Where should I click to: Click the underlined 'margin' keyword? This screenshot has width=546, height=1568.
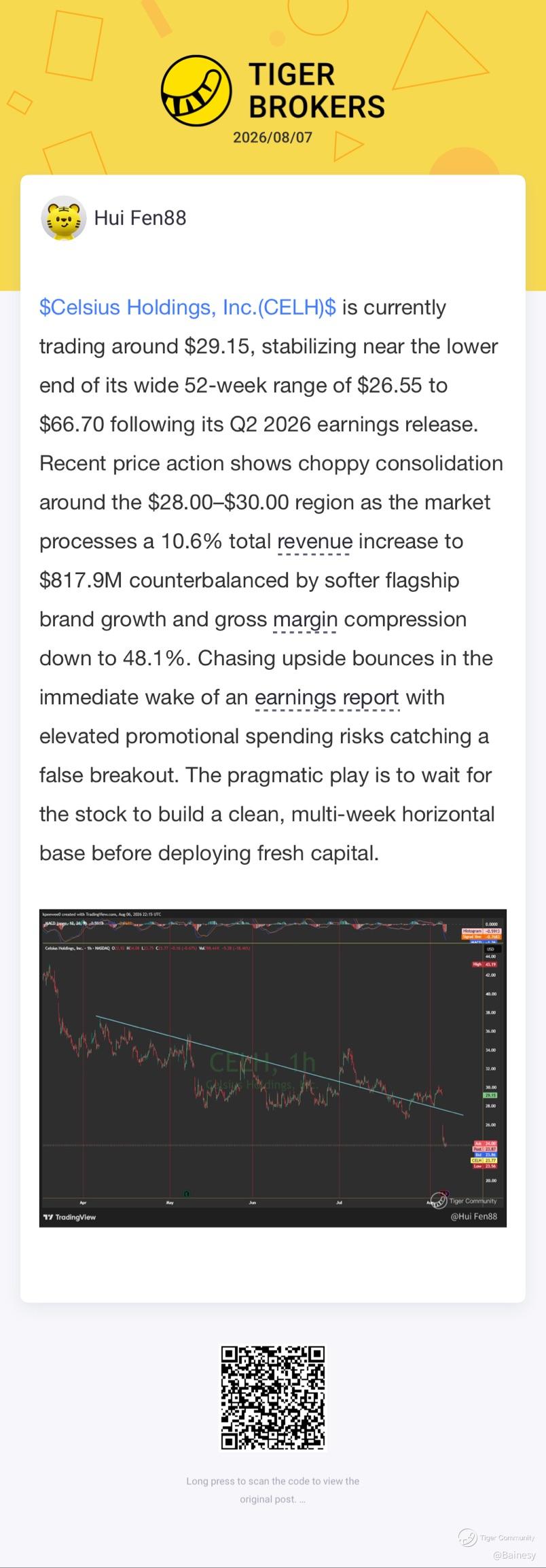pyautogui.click(x=305, y=620)
